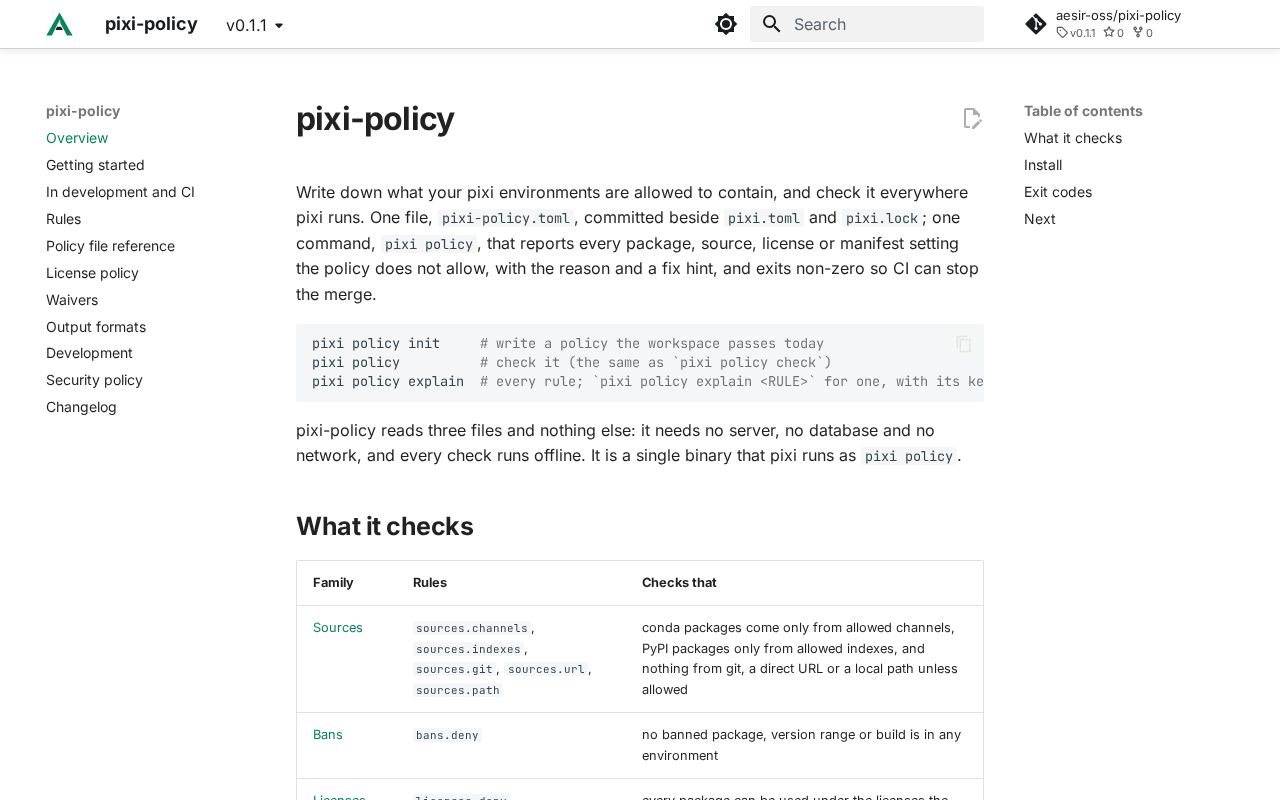
Task: Open Output formats page
Action: tap(96, 327)
